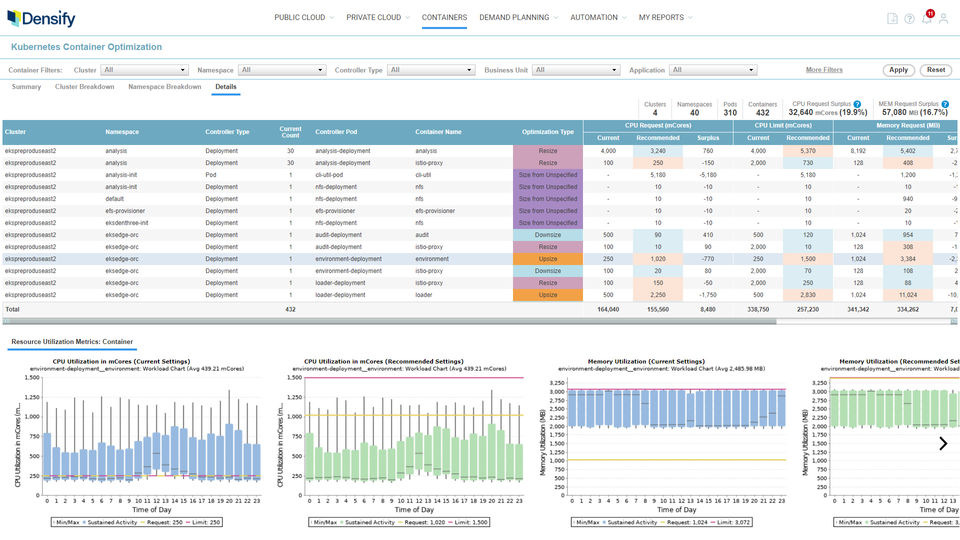Sort by Optimization Type column header
This screenshot has height=540, width=960.
pos(547,131)
